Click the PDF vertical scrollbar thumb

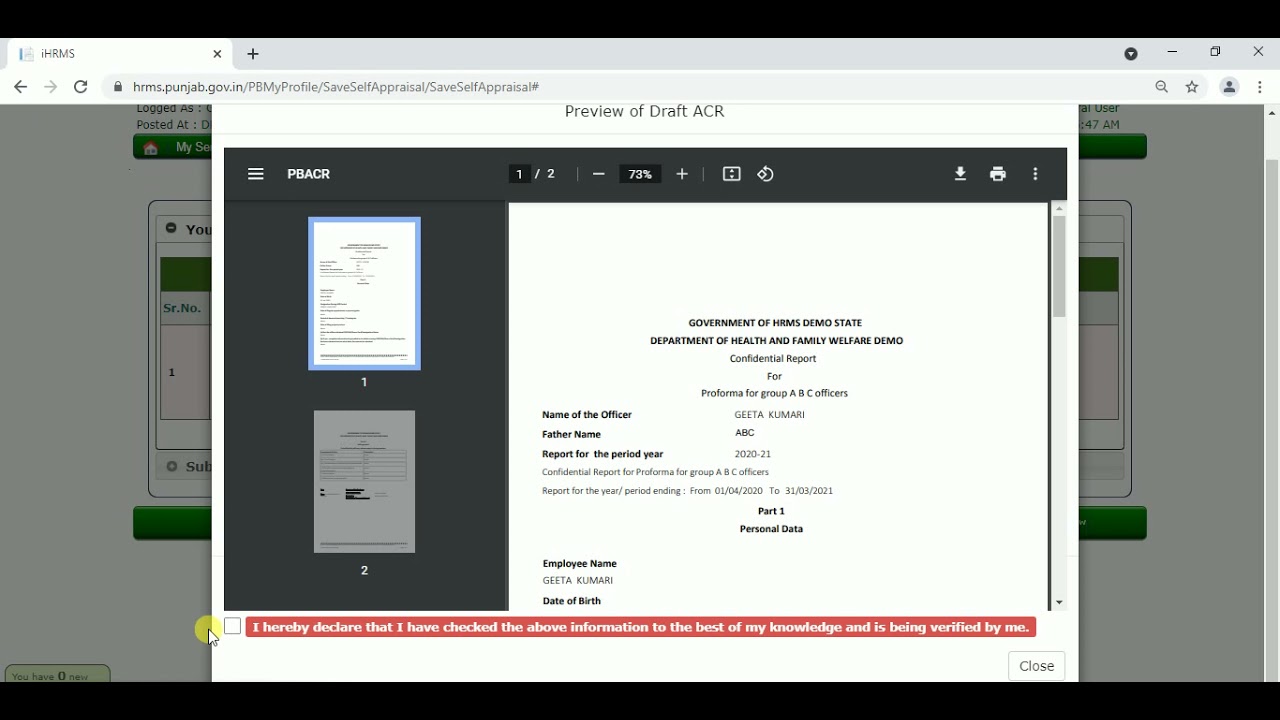tap(1059, 266)
